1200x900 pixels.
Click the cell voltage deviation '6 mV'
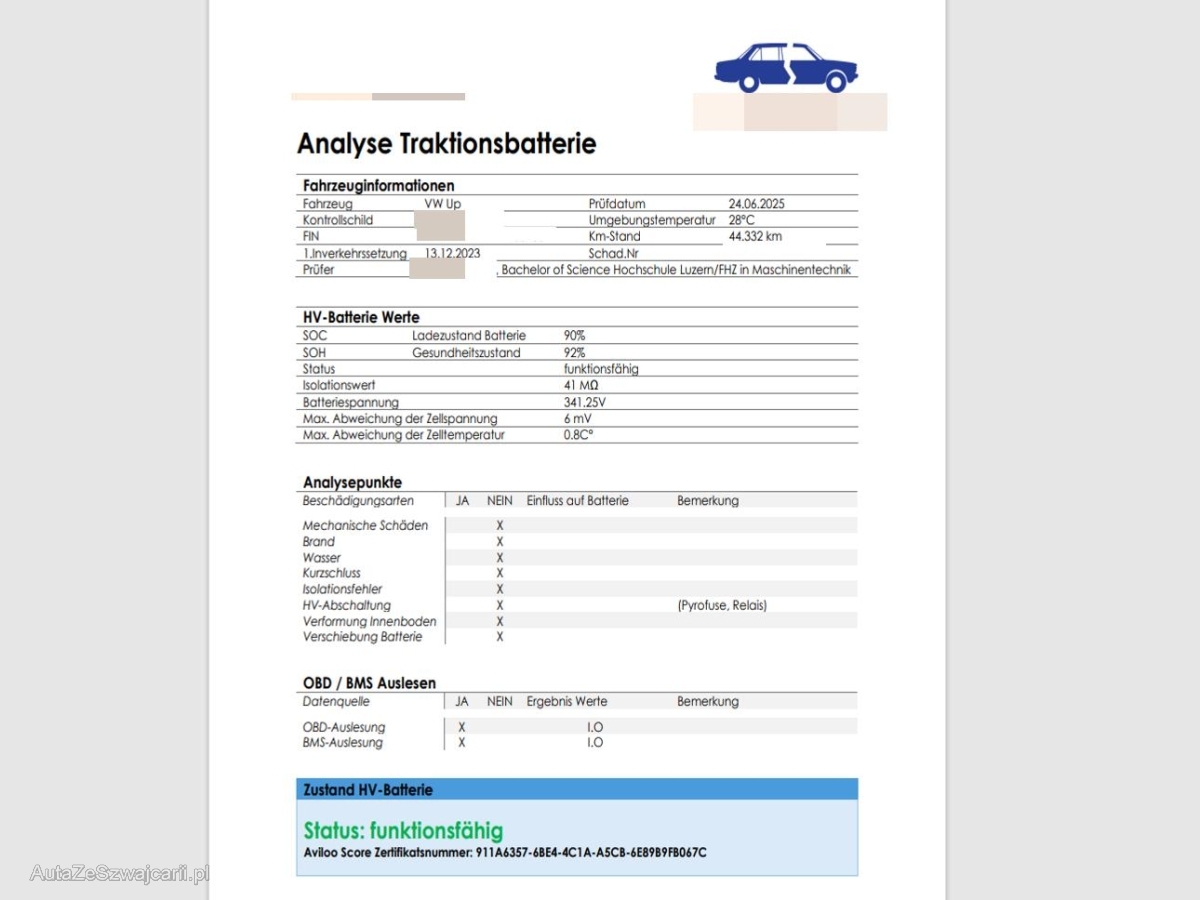click(x=579, y=418)
